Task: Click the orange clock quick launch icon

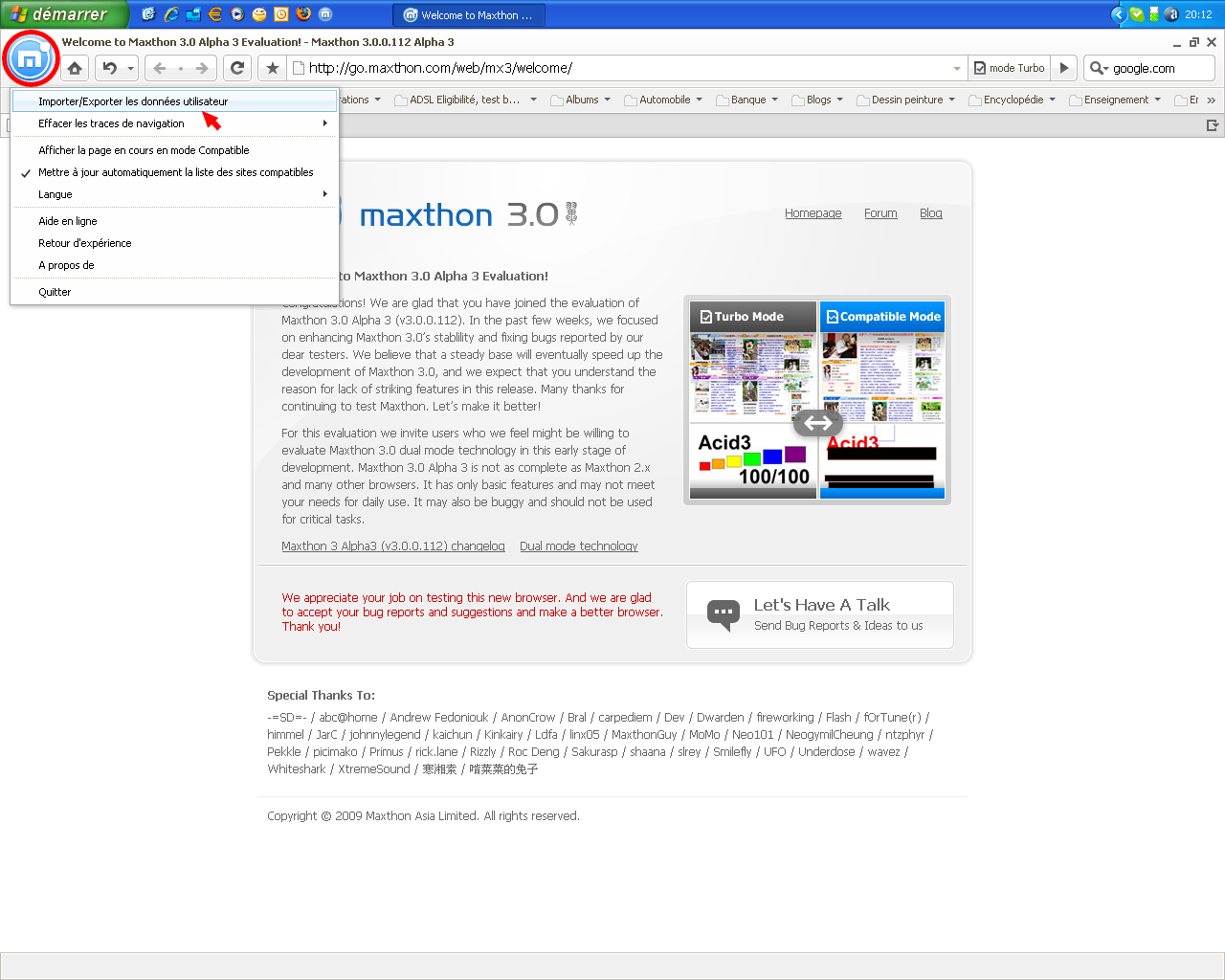Action: click(281, 14)
